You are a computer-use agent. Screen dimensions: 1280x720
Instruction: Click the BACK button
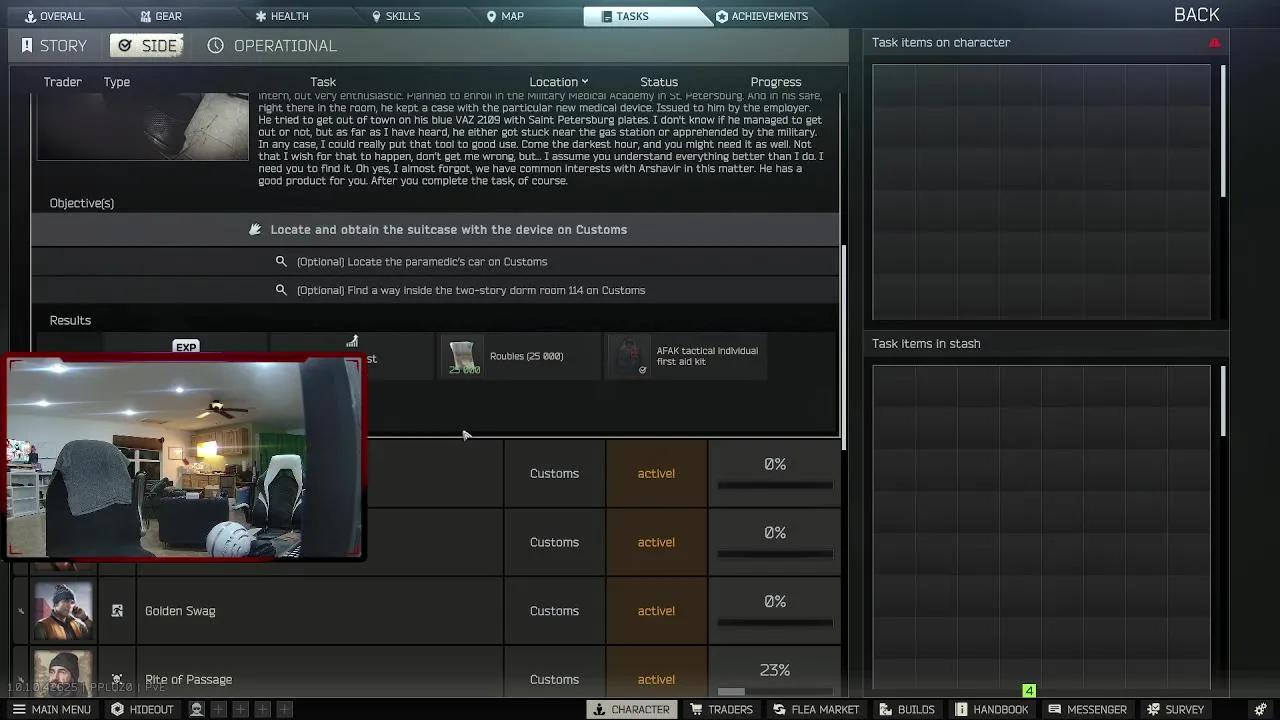tap(1196, 14)
